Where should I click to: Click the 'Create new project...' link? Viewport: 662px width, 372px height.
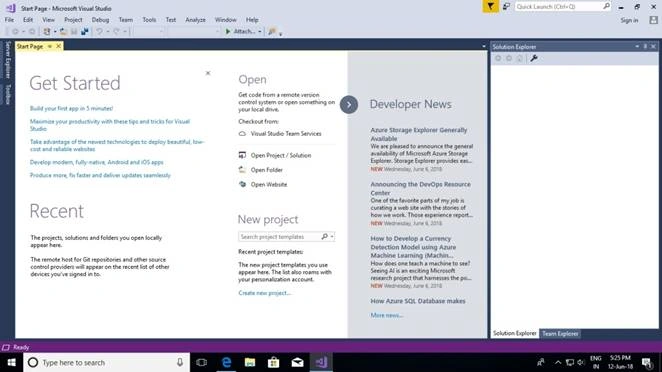pyautogui.click(x=264, y=293)
